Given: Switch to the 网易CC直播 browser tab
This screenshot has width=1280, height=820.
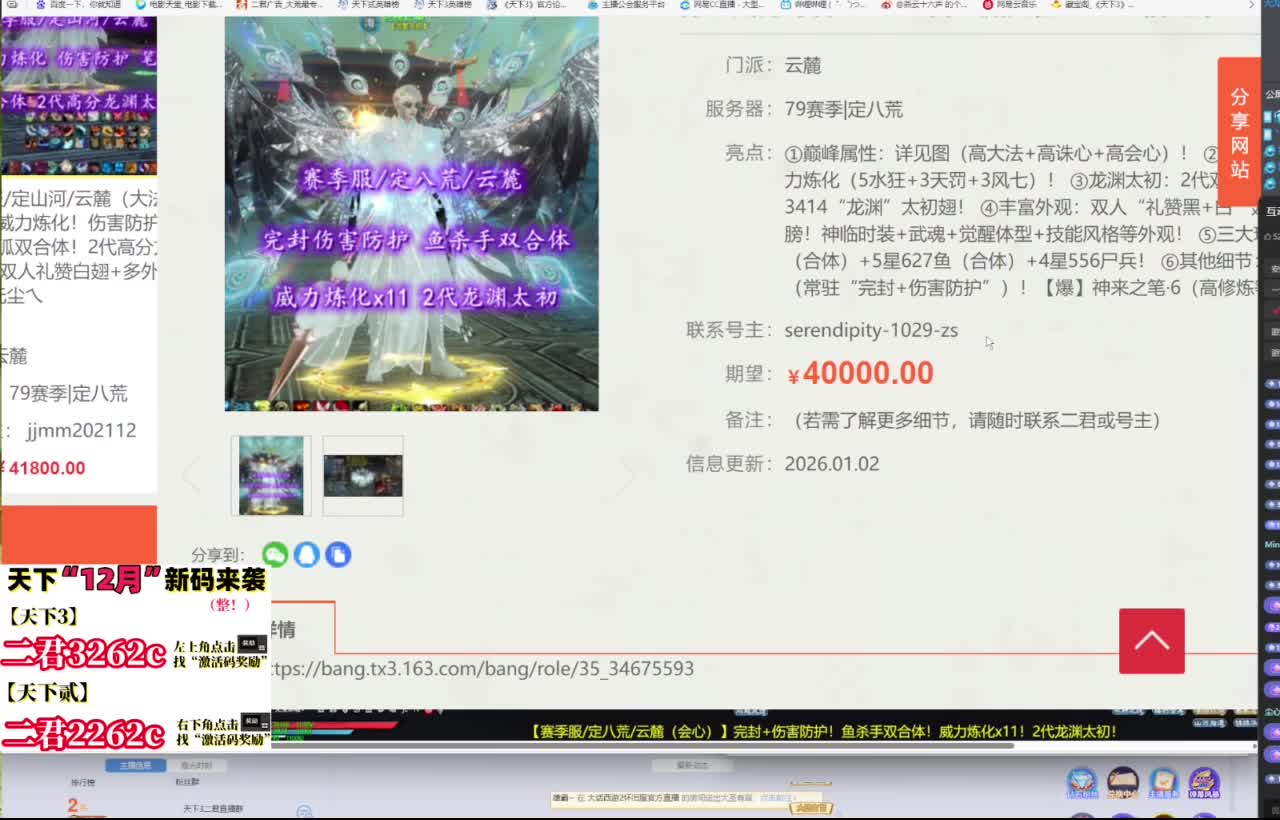Looking at the screenshot, I should (720, 5).
